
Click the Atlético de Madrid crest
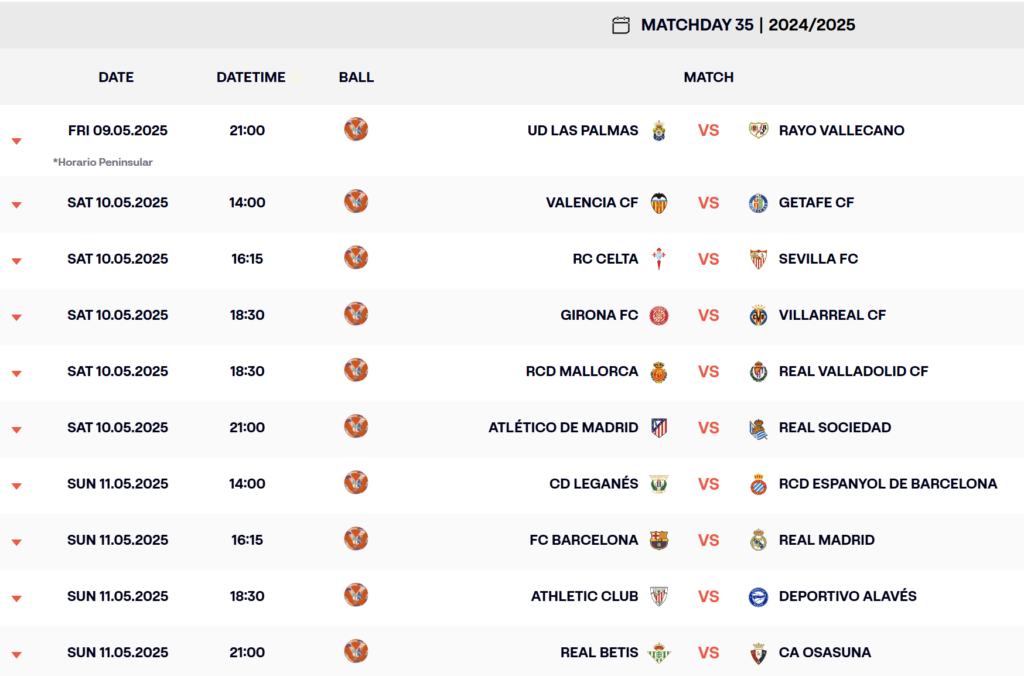click(659, 428)
